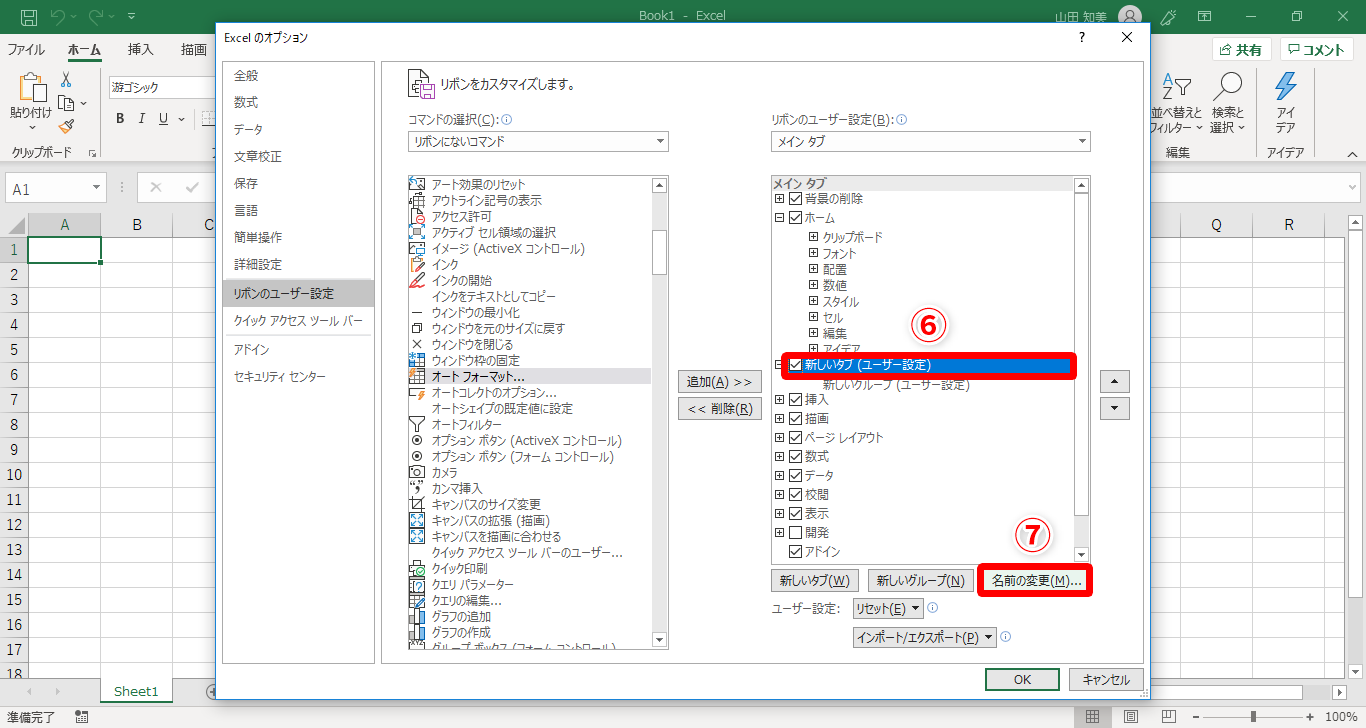The width and height of the screenshot is (1366, 728).
Task: Expand the クリップボード group in the tree
Action: [814, 238]
